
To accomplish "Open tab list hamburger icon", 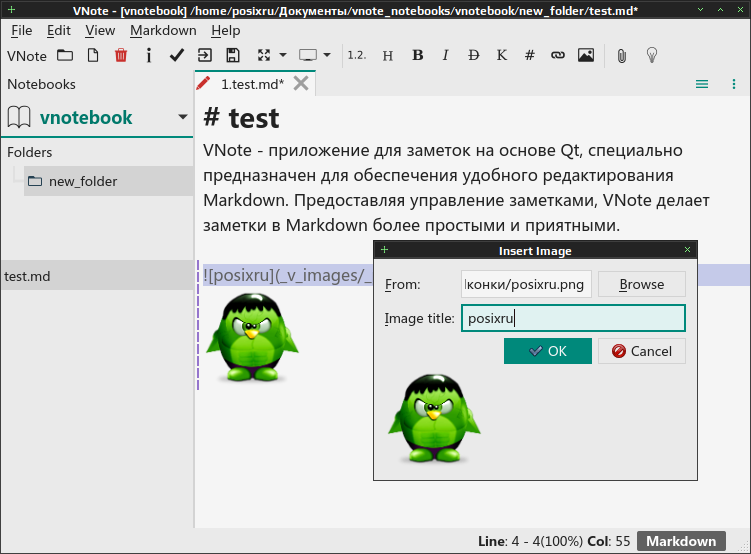I will point(702,84).
